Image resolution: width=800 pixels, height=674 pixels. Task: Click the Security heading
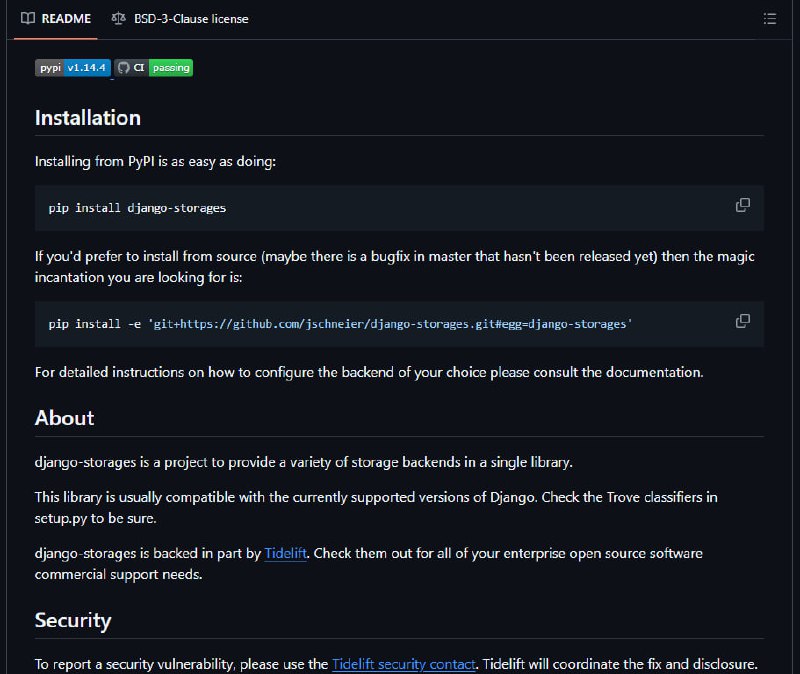(x=73, y=620)
